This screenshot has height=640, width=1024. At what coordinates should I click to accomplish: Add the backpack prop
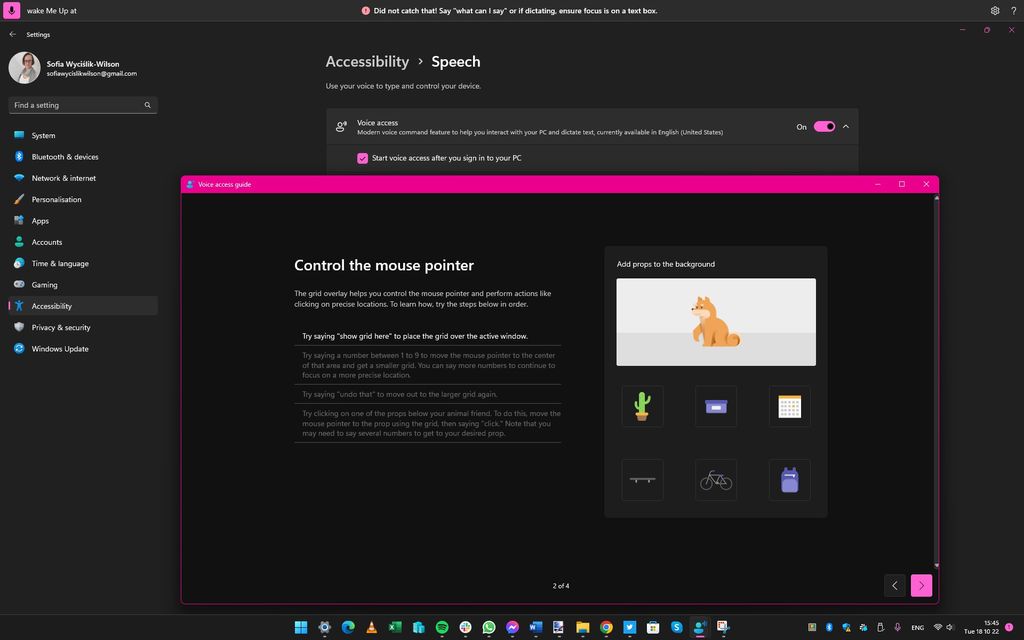tap(790, 479)
